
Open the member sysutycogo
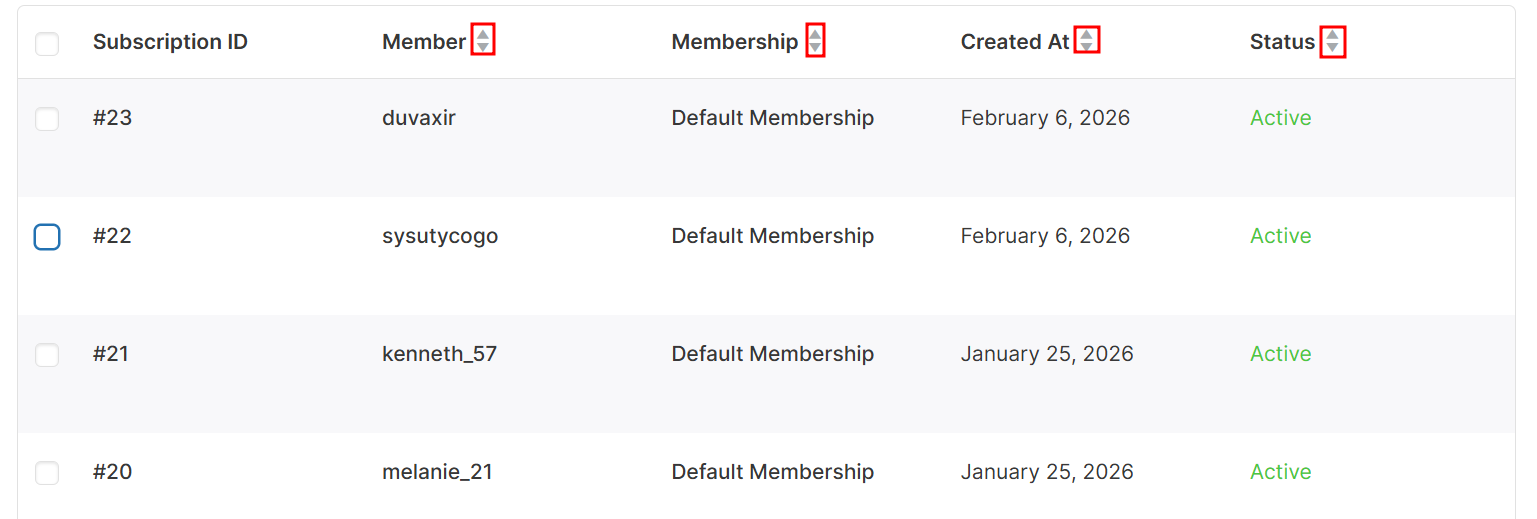440,236
